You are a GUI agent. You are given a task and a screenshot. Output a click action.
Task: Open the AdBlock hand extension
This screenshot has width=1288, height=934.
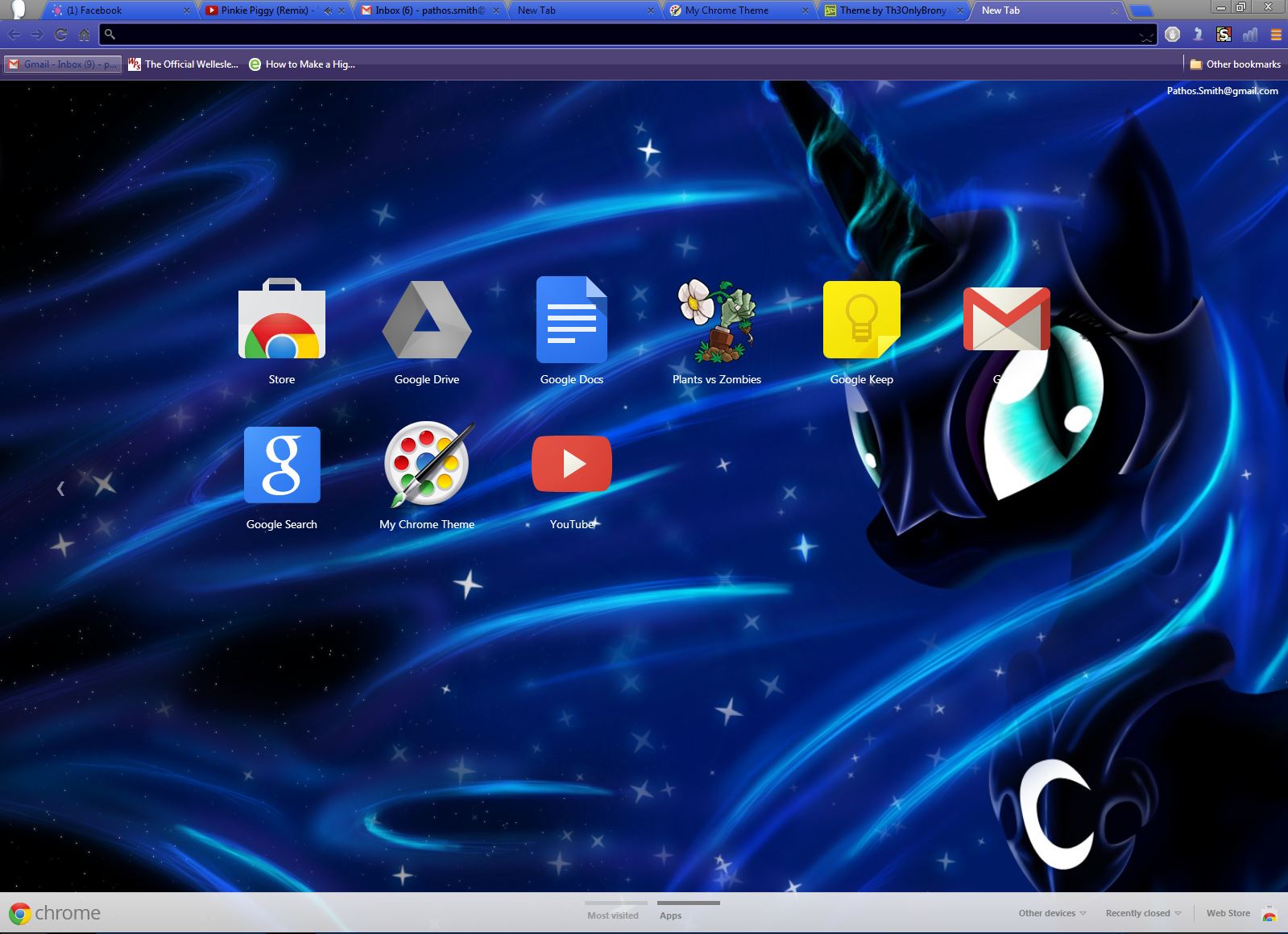[1173, 35]
